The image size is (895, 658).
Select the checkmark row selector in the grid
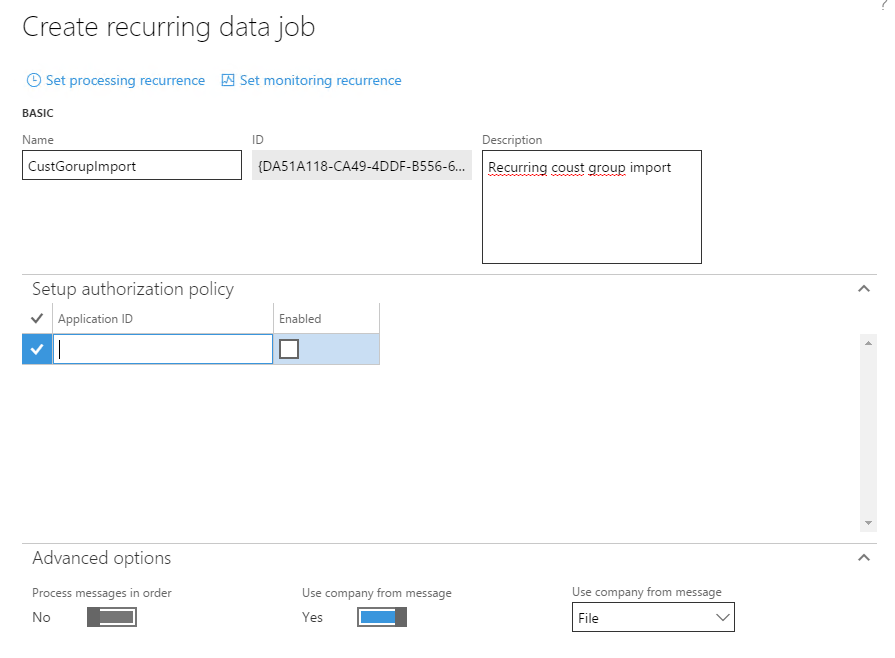point(36,349)
